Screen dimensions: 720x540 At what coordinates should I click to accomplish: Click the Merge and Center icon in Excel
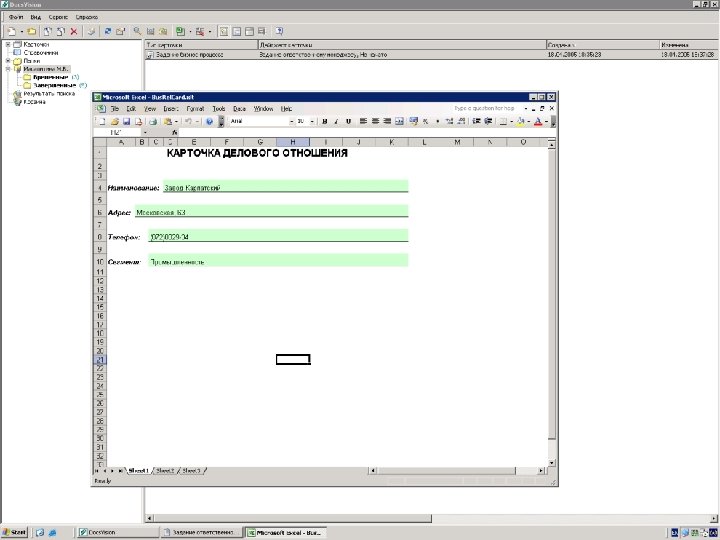click(399, 121)
